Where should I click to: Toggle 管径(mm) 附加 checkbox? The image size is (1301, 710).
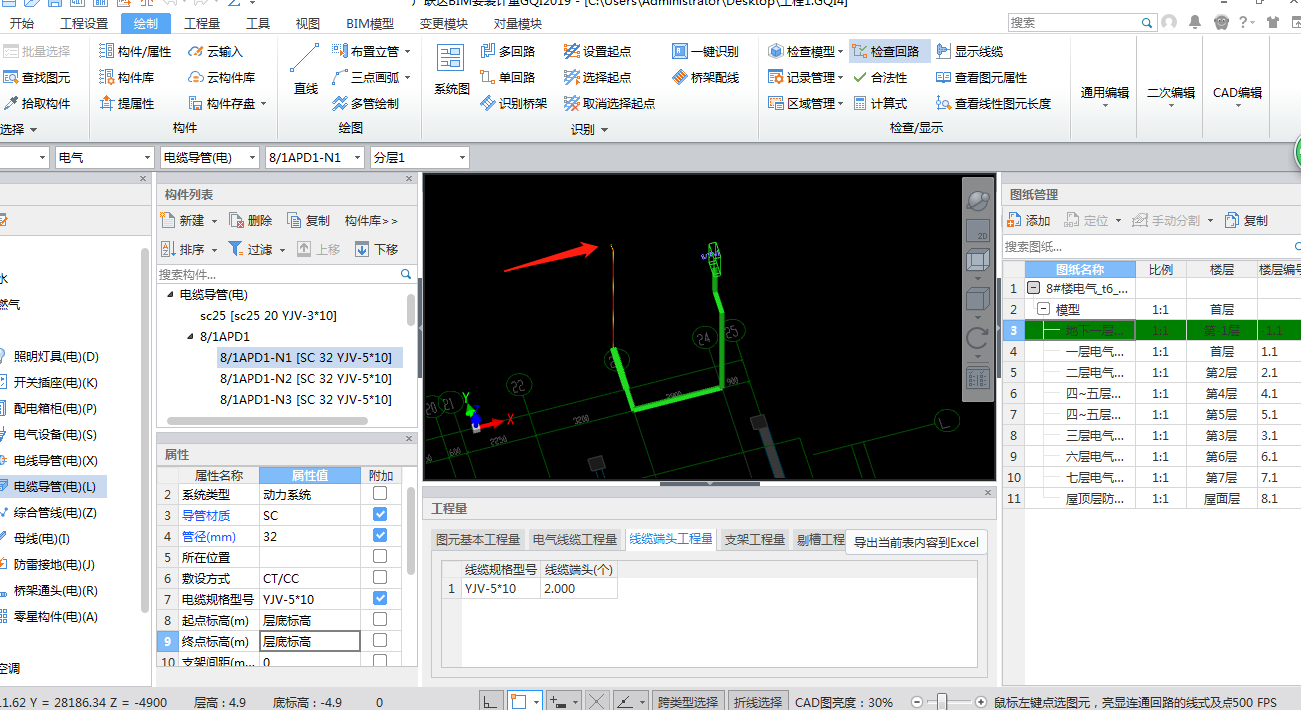coord(380,536)
